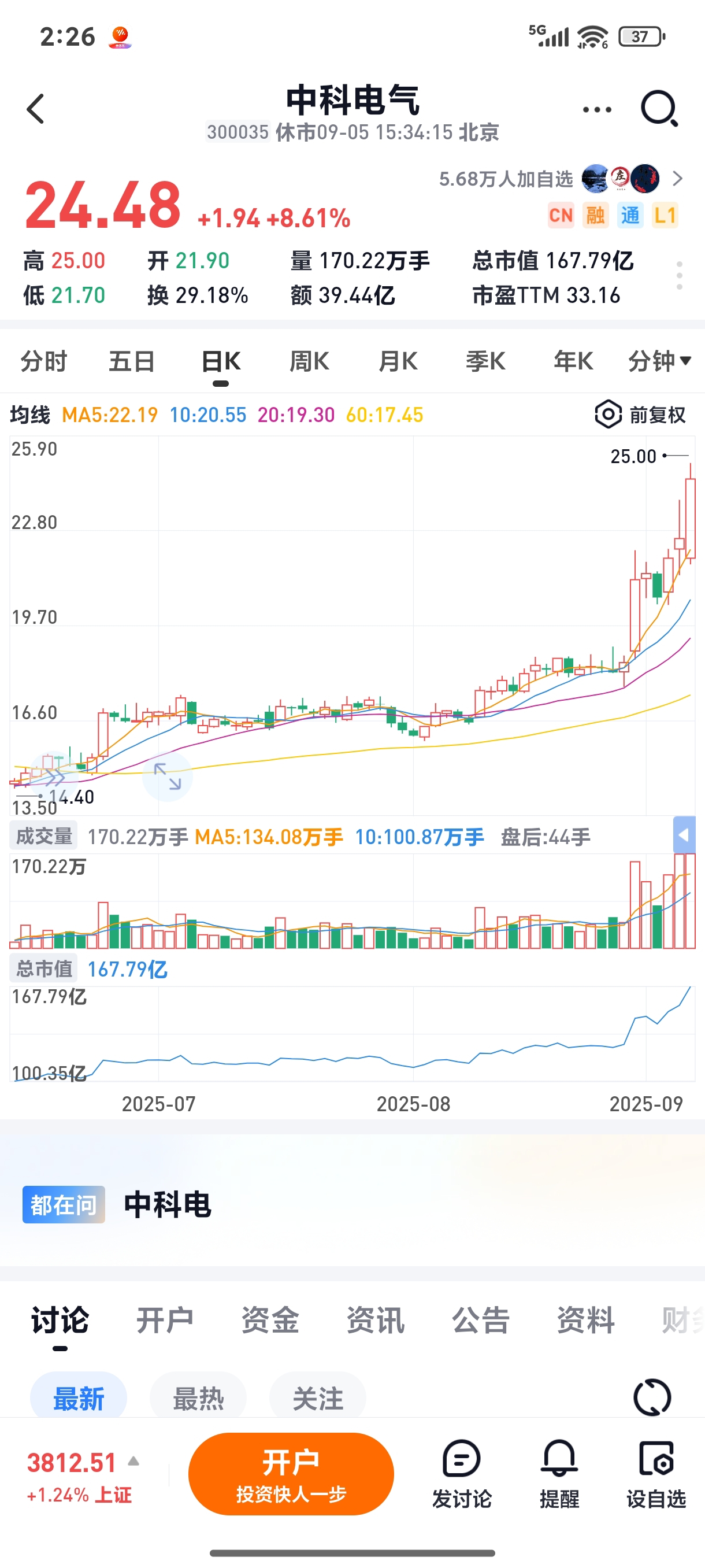
Task: Select the 关注 filter chip
Action: coord(318,1398)
